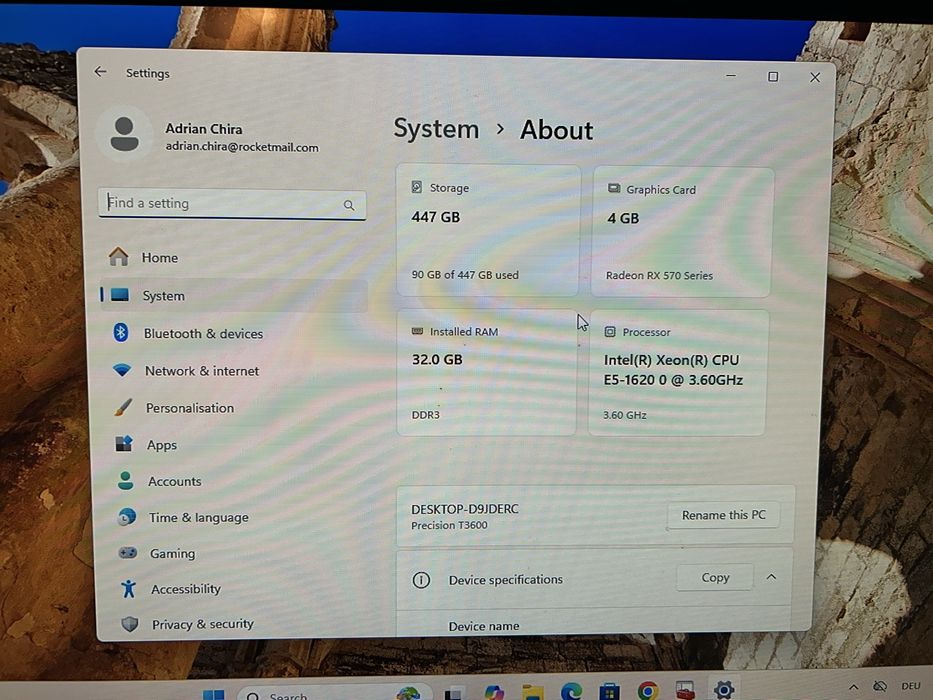Viewport: 933px width, 700px height.
Task: Open the Storage card showing 447 GB
Action: (487, 231)
